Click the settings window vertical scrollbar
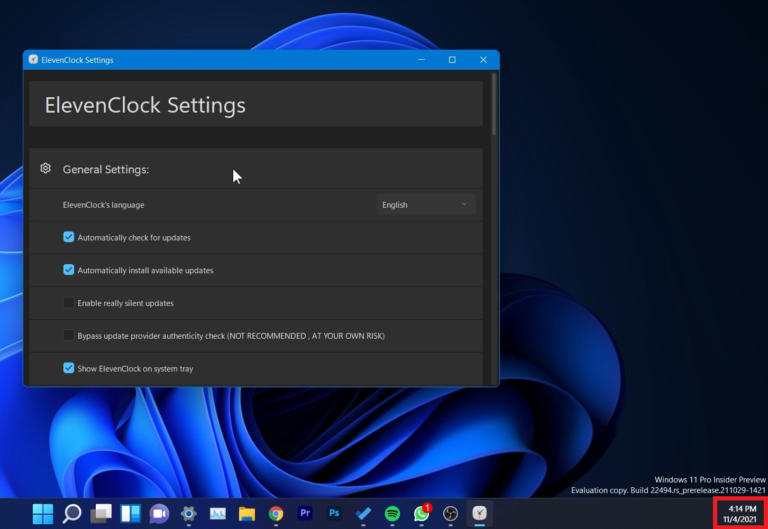The width and height of the screenshot is (768, 529). coord(494,104)
